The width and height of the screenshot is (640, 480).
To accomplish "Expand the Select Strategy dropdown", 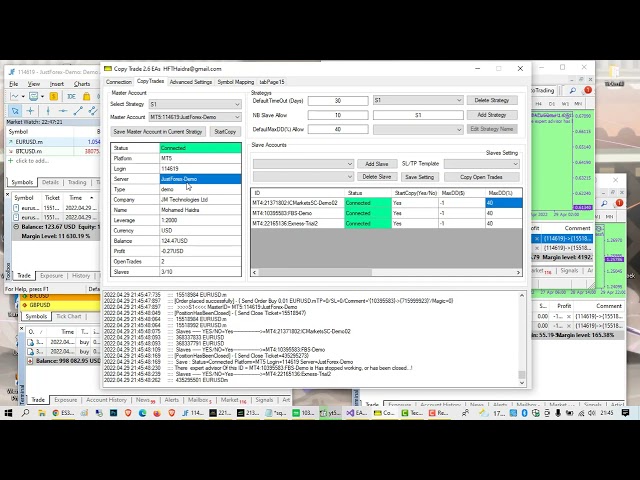I will 237,104.
